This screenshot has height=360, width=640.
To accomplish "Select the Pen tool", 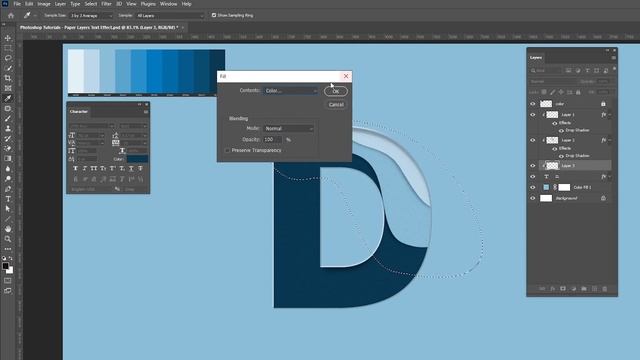I will pyautogui.click(x=8, y=189).
